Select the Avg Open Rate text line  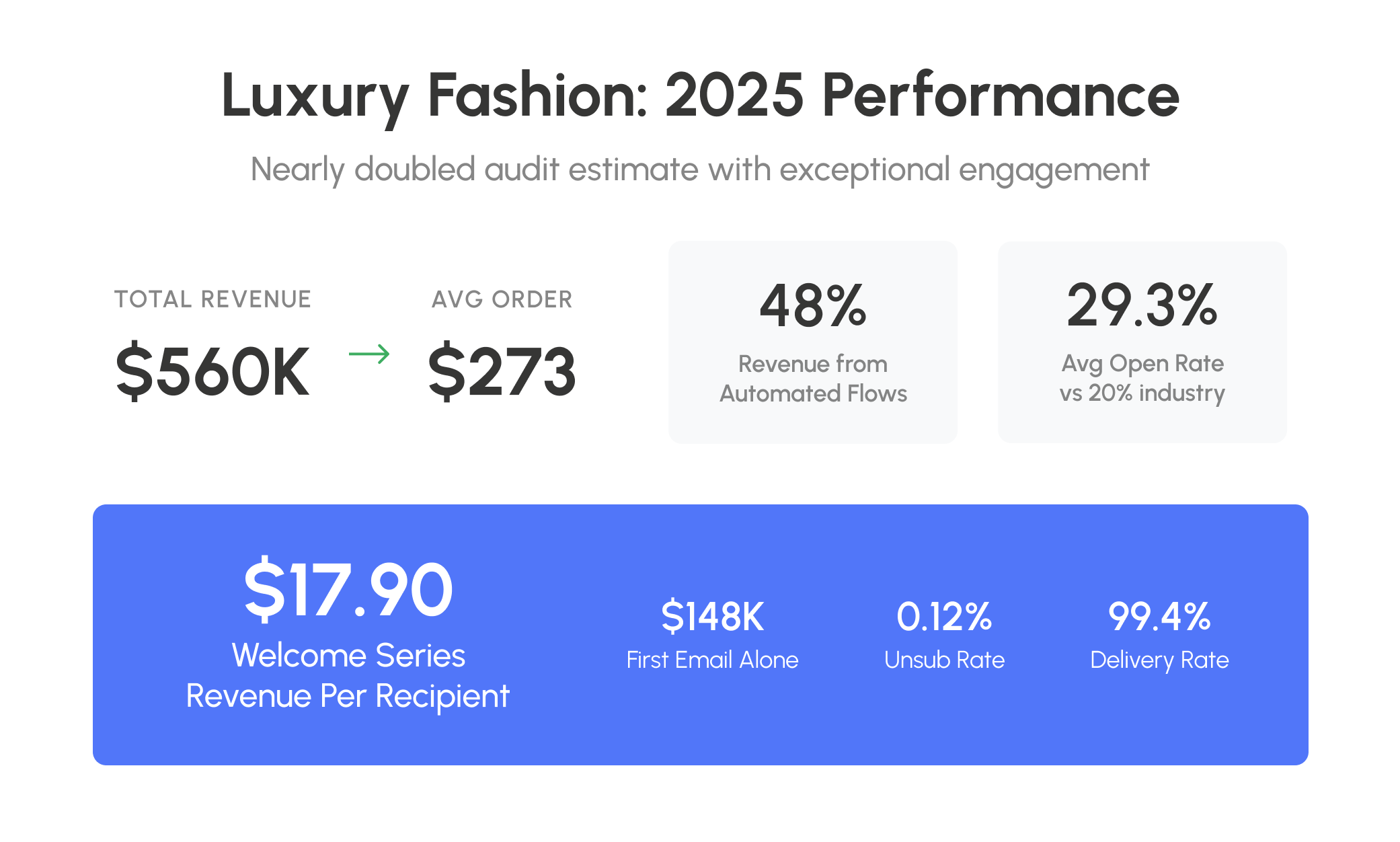(x=1142, y=363)
